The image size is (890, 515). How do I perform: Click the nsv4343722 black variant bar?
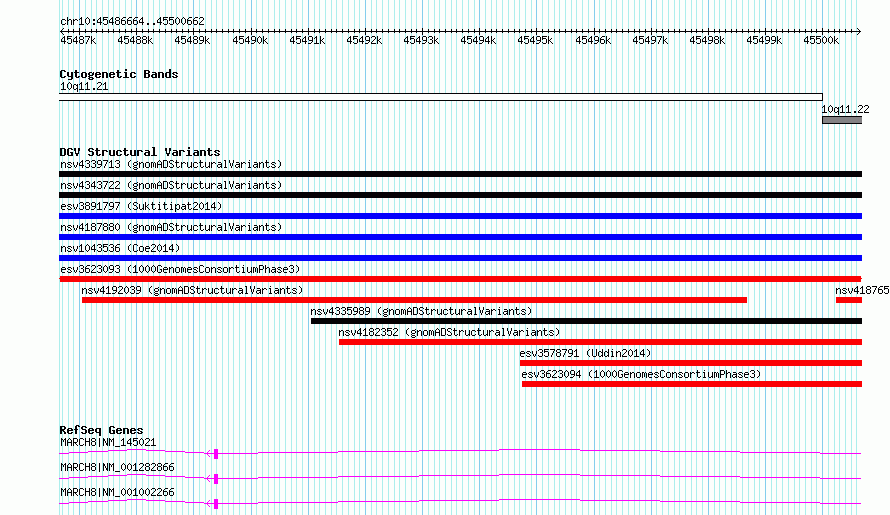tap(460, 195)
